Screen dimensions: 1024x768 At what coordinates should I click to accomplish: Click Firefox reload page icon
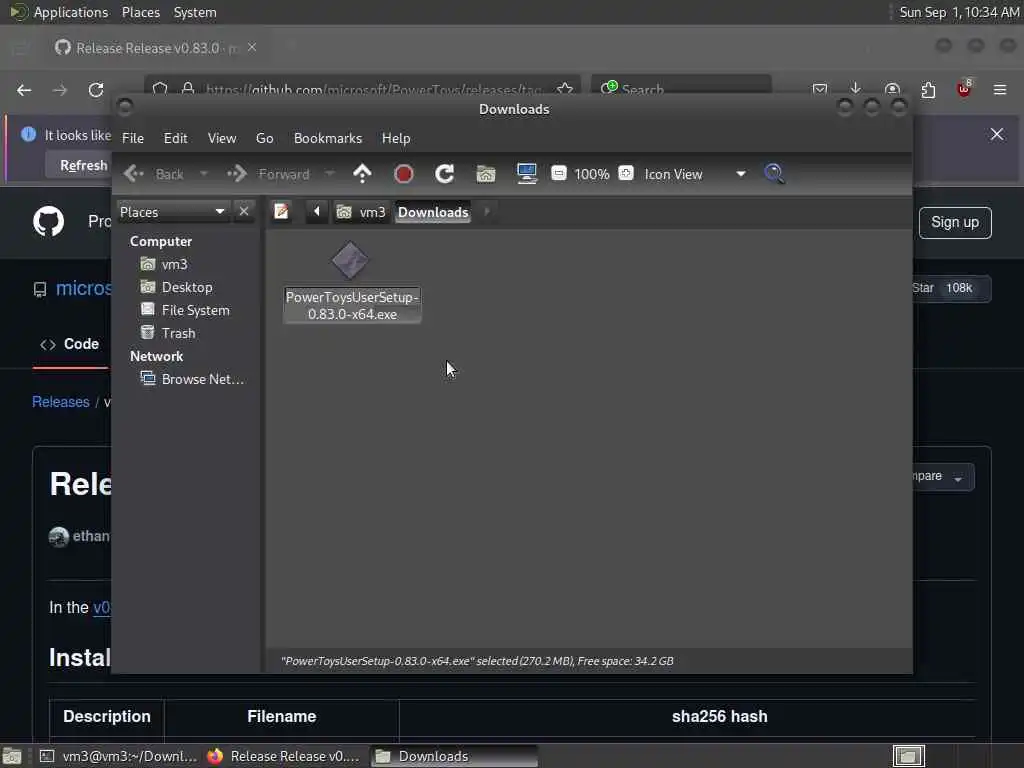(96, 90)
